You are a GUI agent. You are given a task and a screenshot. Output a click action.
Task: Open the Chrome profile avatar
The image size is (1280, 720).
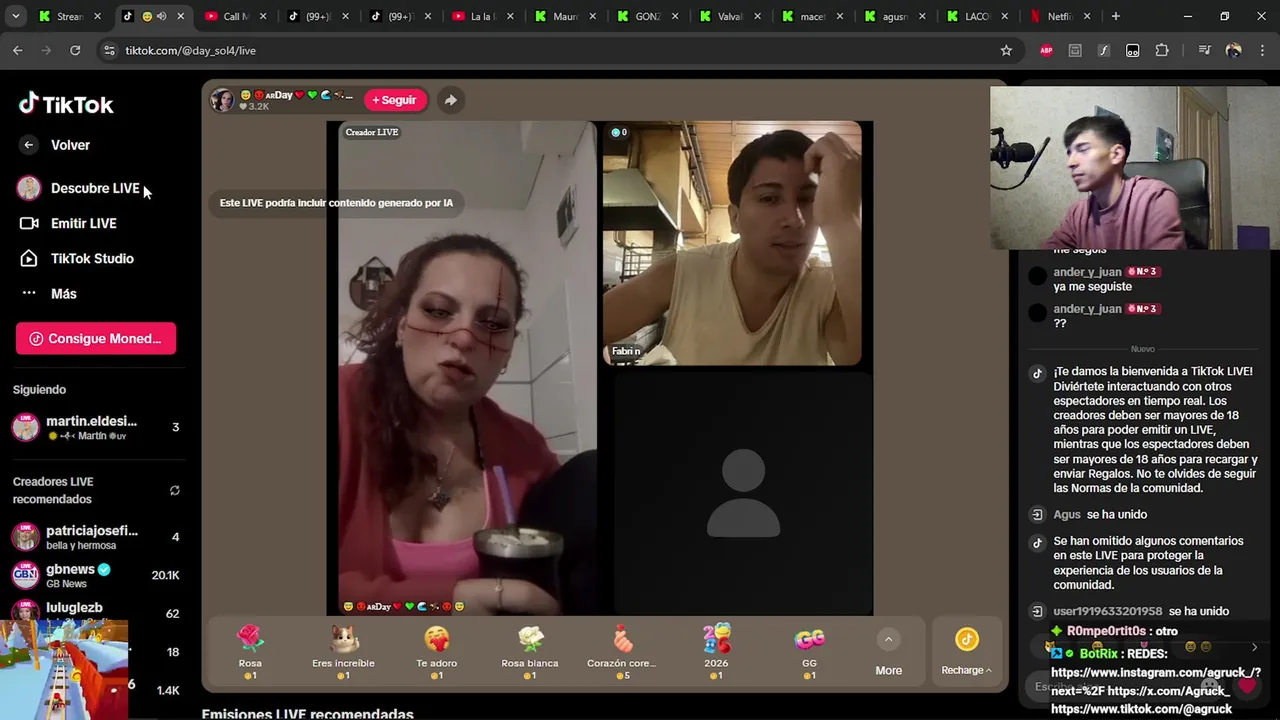pos(1233,50)
